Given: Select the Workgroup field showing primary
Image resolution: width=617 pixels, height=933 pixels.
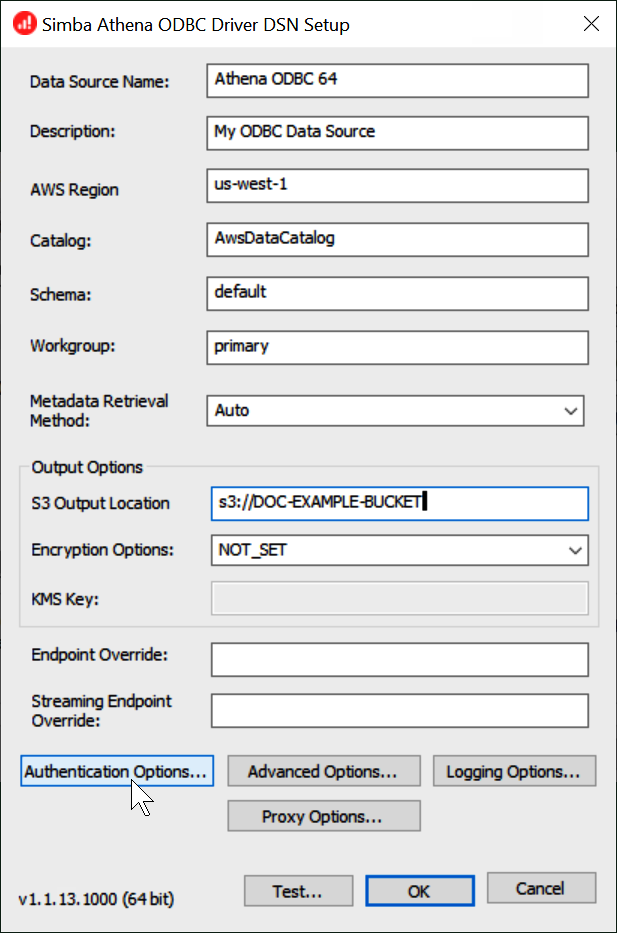Looking at the screenshot, I should point(396,347).
